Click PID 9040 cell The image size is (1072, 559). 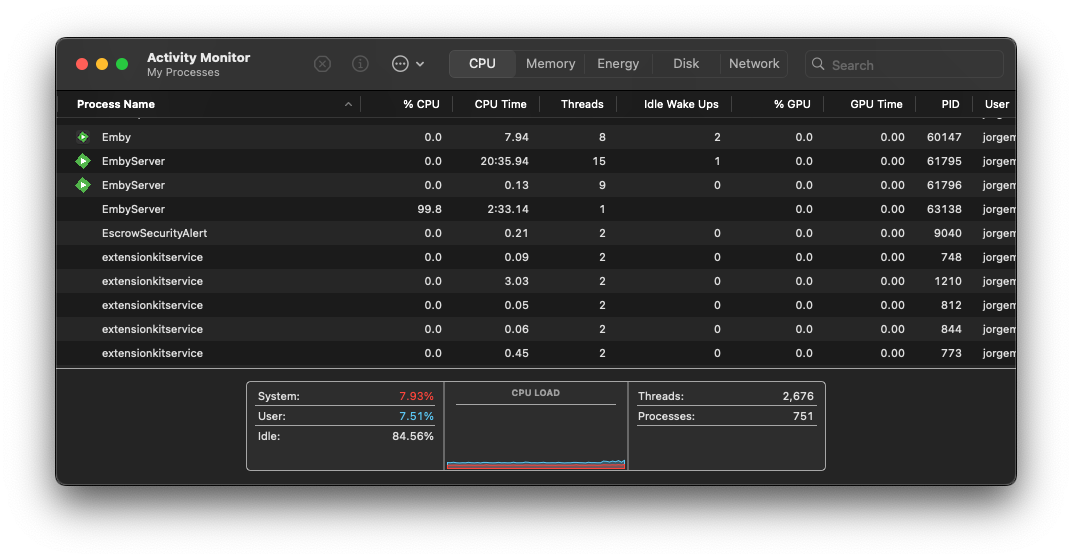tap(948, 233)
